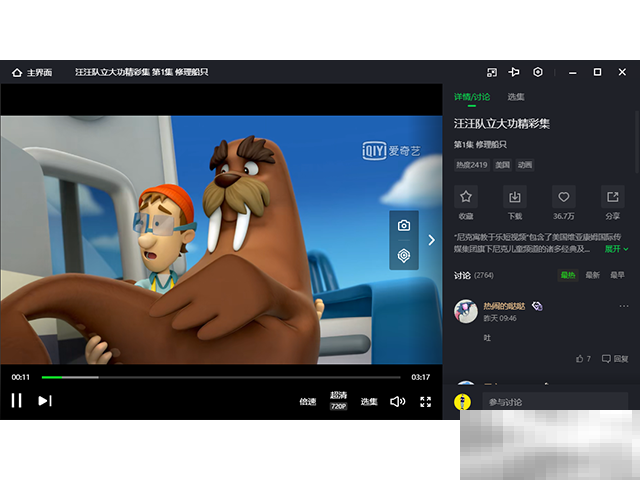Pin the window on top icon
Image resolution: width=640 pixels, height=480 pixels.
click(514, 72)
